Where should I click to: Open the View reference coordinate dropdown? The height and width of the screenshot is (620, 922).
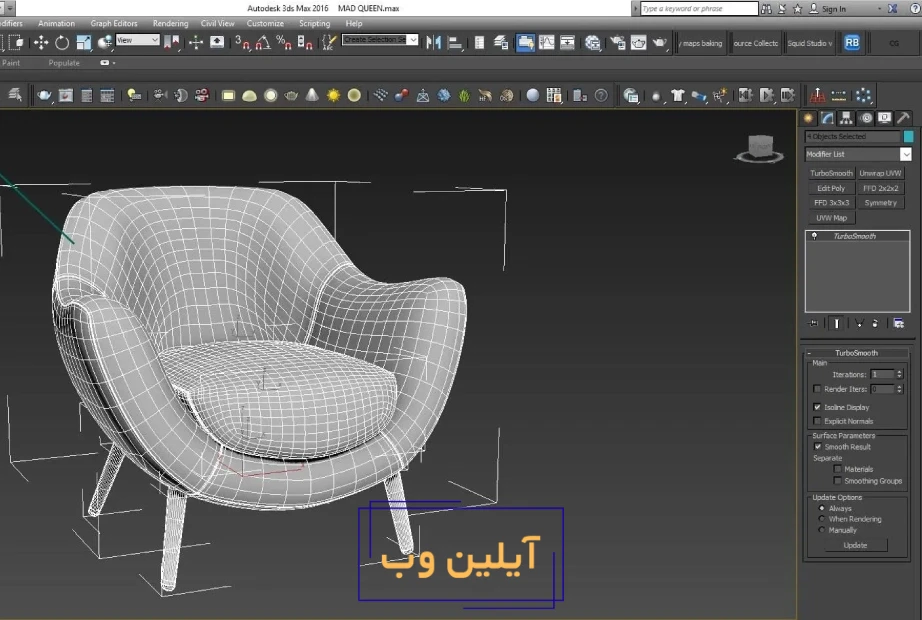137,42
